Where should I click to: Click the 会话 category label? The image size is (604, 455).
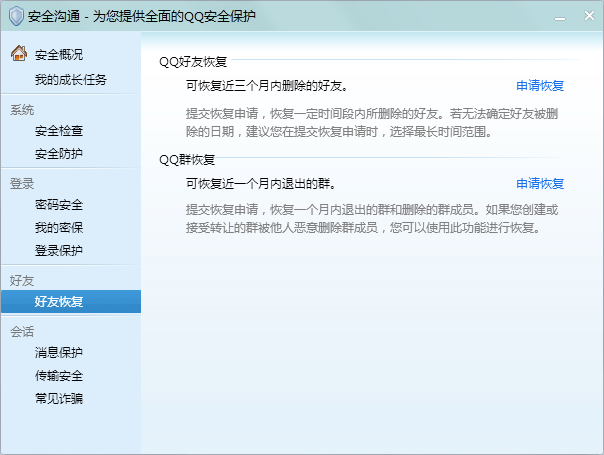[x=22, y=332]
